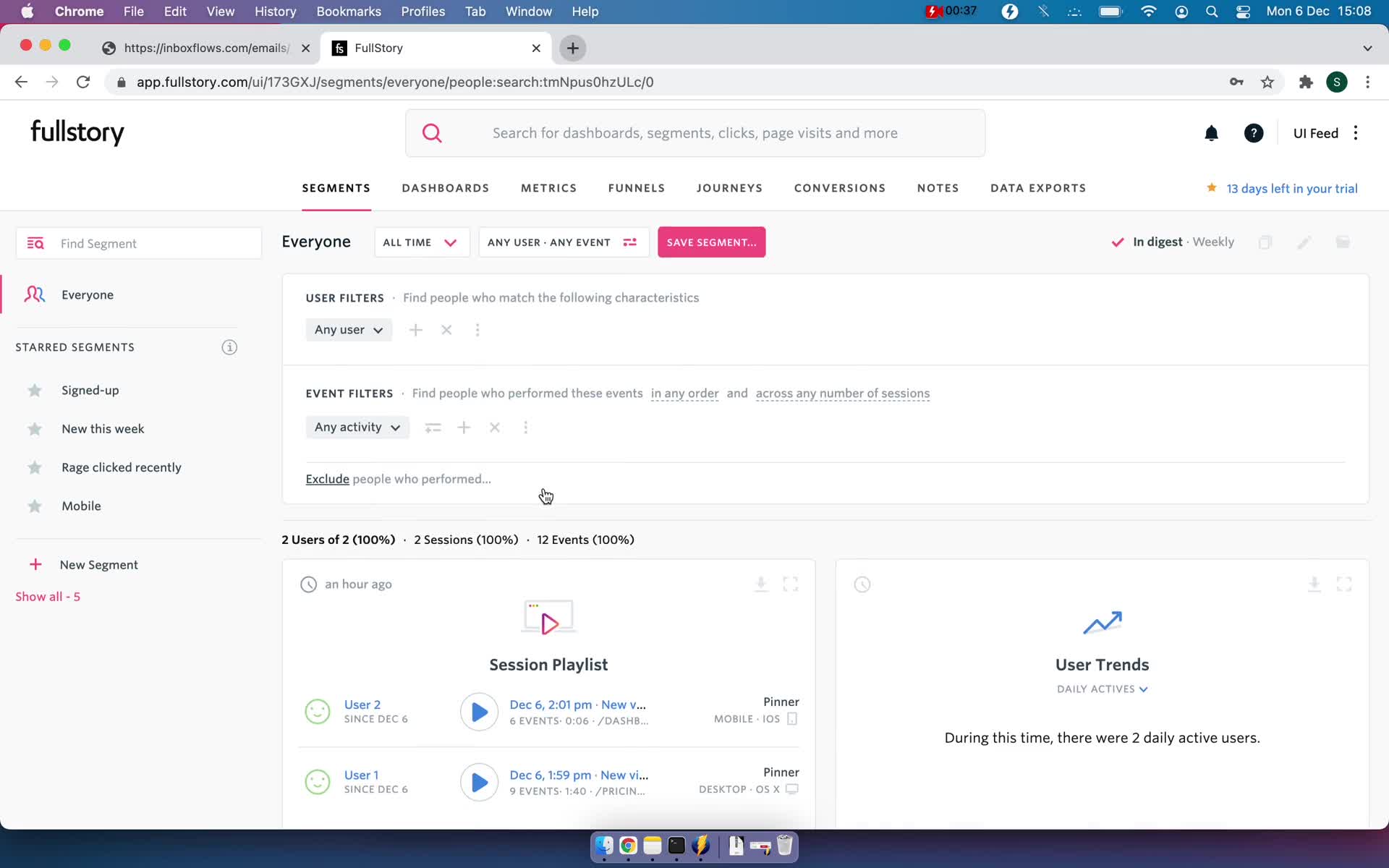Open the Bookmarks menu in menu bar
The height and width of the screenshot is (868, 1389).
pos(349,12)
